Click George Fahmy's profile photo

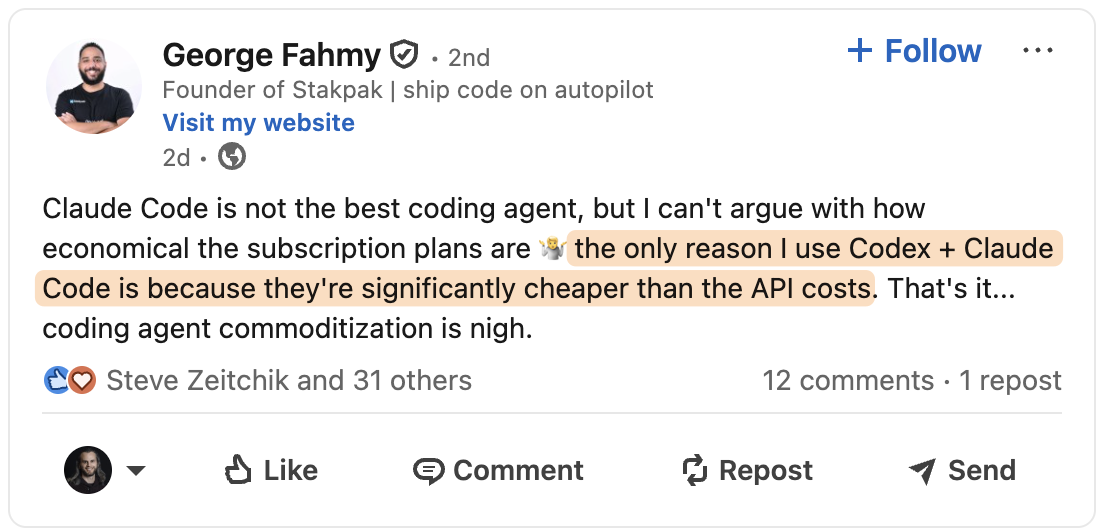94,88
